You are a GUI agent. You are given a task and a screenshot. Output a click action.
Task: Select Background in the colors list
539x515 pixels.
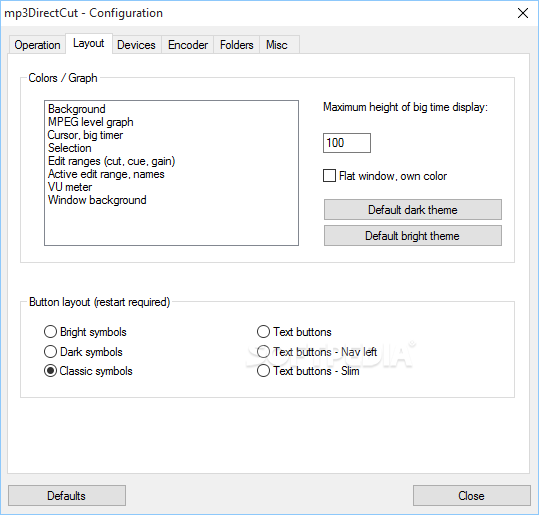click(171, 109)
